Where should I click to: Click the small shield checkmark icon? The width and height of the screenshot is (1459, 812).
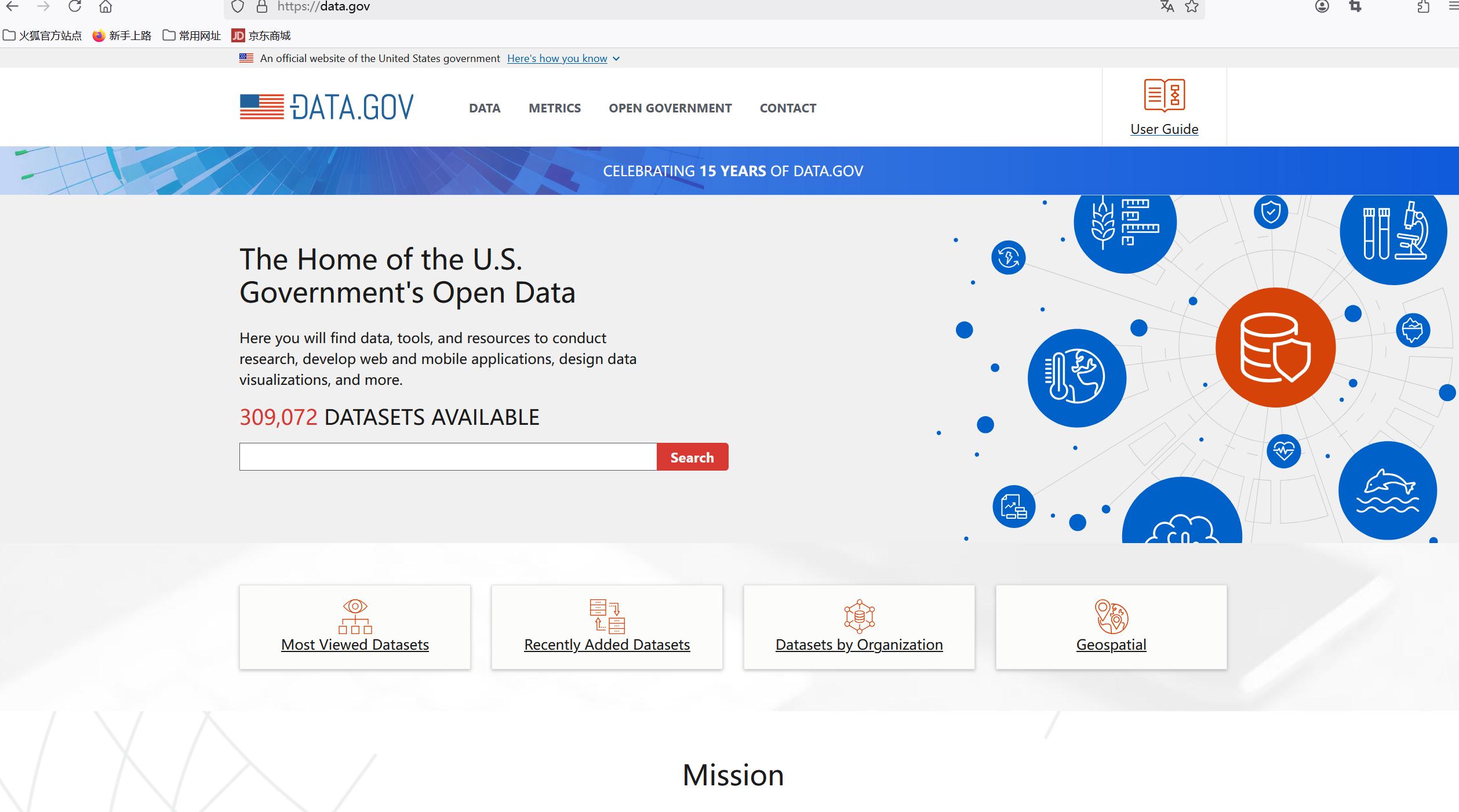click(x=1271, y=212)
